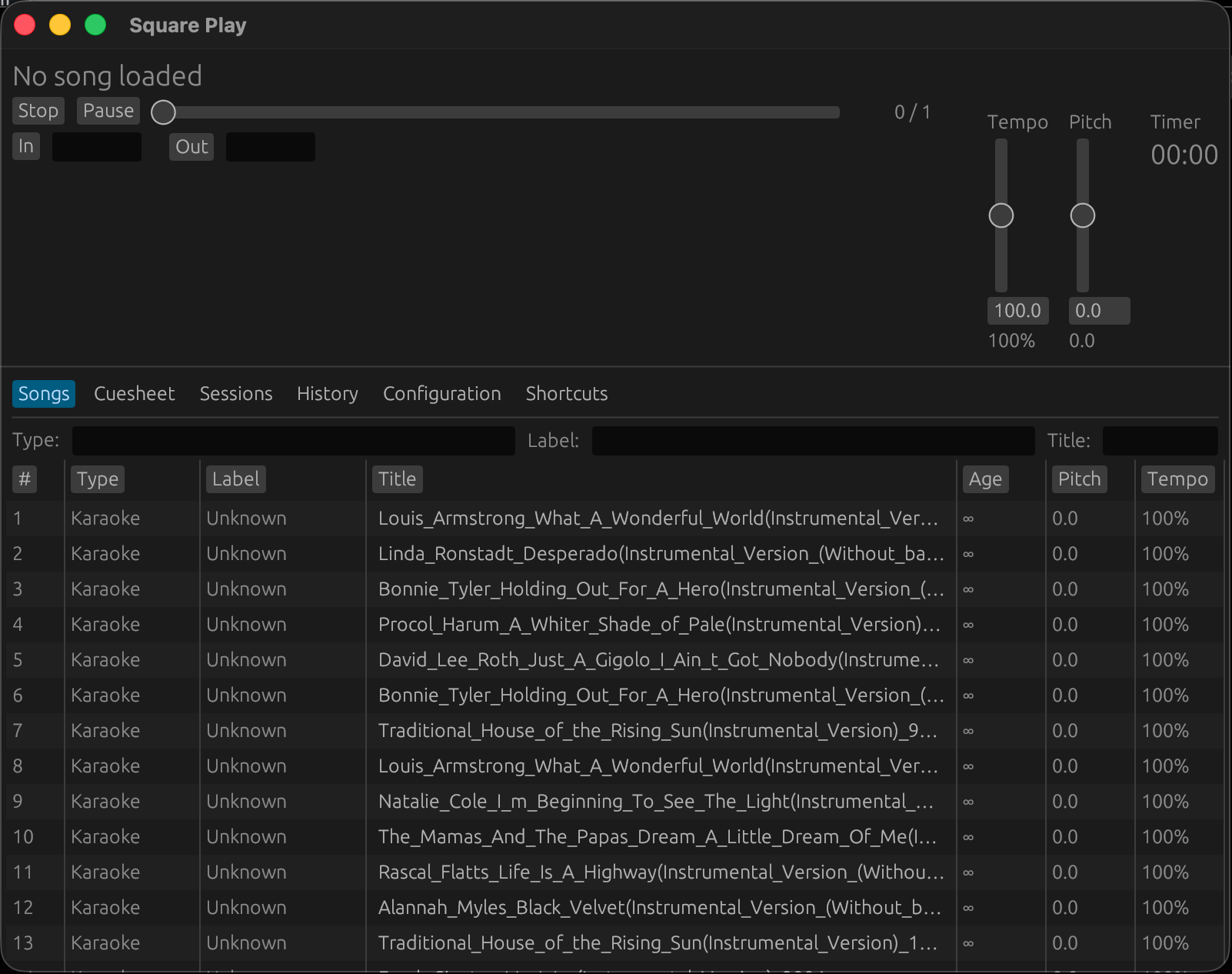Sort songs by Title column header
This screenshot has height=974, width=1232.
coord(397,479)
